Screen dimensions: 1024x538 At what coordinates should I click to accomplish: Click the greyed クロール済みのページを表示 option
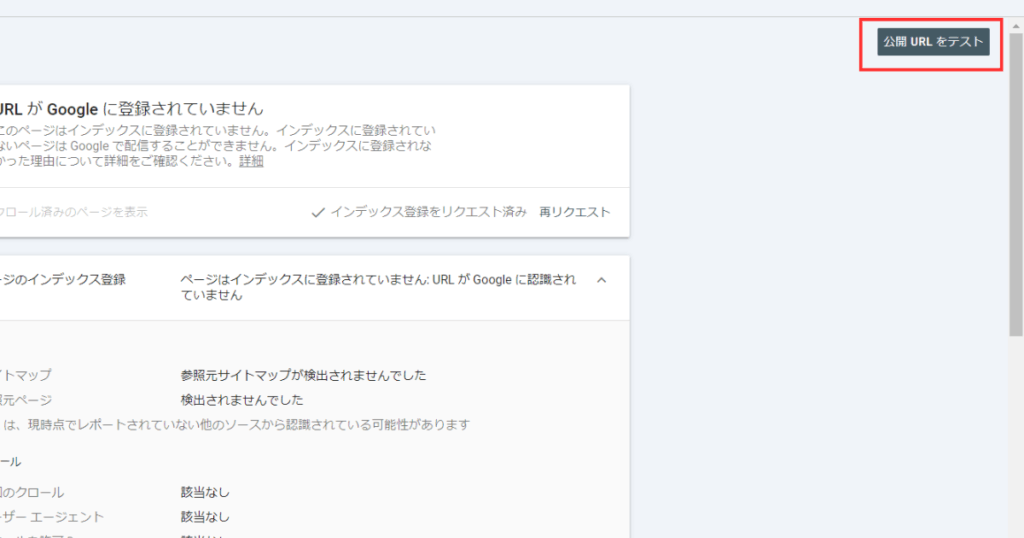[74, 212]
